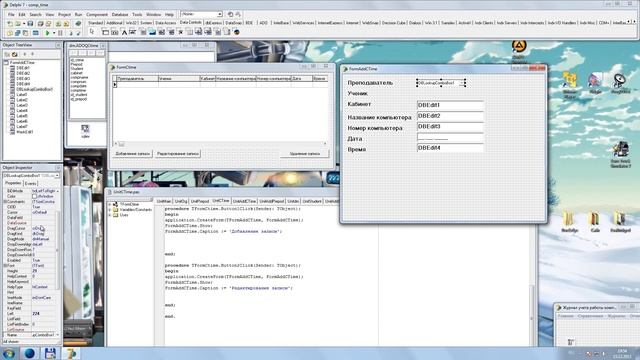Screen dimensions: 640x360
Task: Switch to the UnitAddCTime editor tab
Action: pos(244,201)
